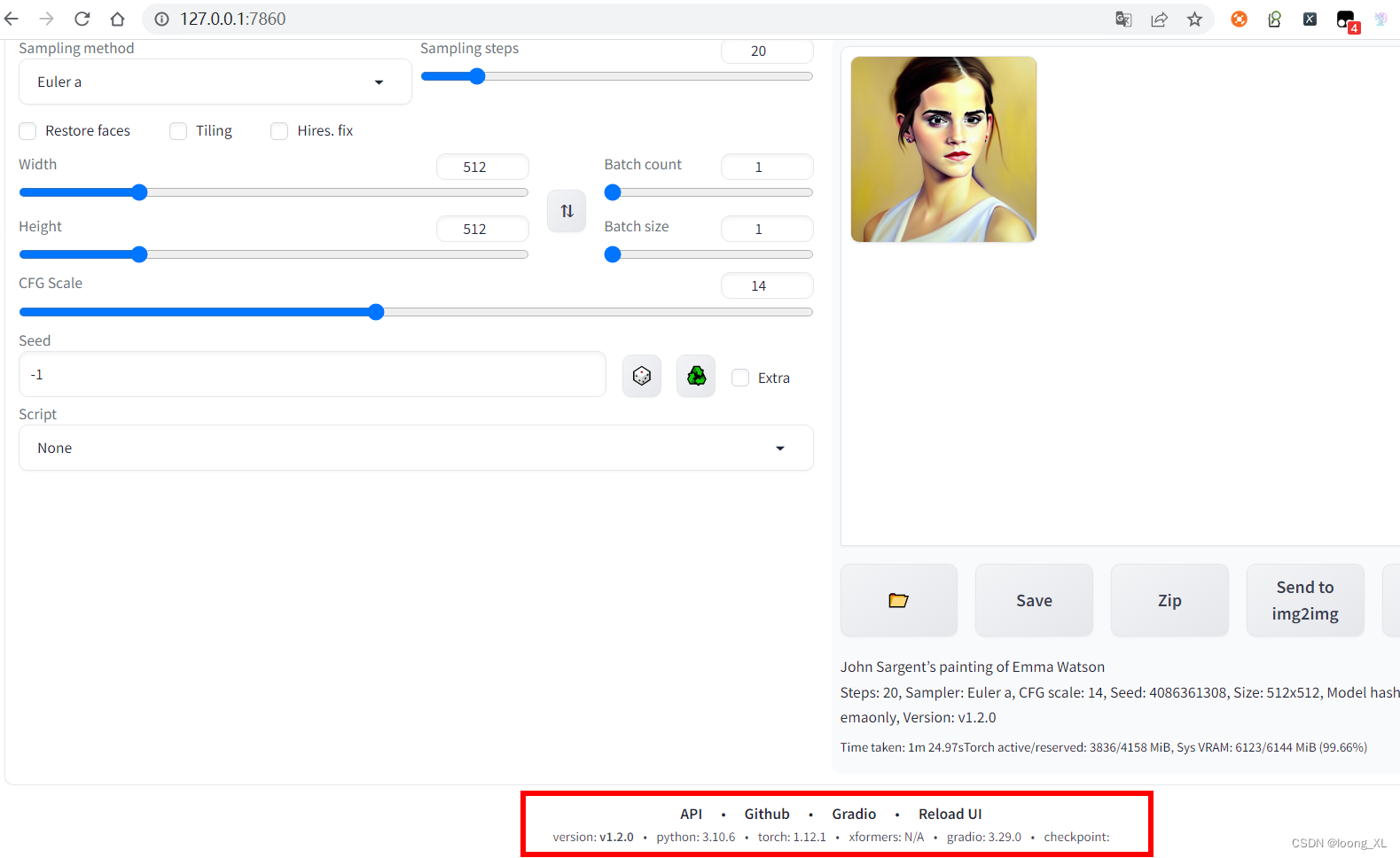Go forward in browser history
Image resolution: width=1400 pixels, height=858 pixels.
[47, 19]
